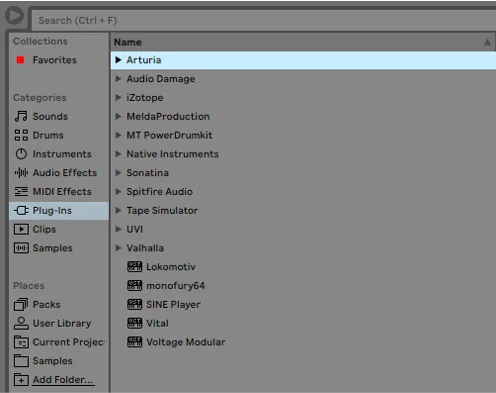Expand the Tape Simulator folder triangle
Screen dimensions: 496x393
pos(118,210)
